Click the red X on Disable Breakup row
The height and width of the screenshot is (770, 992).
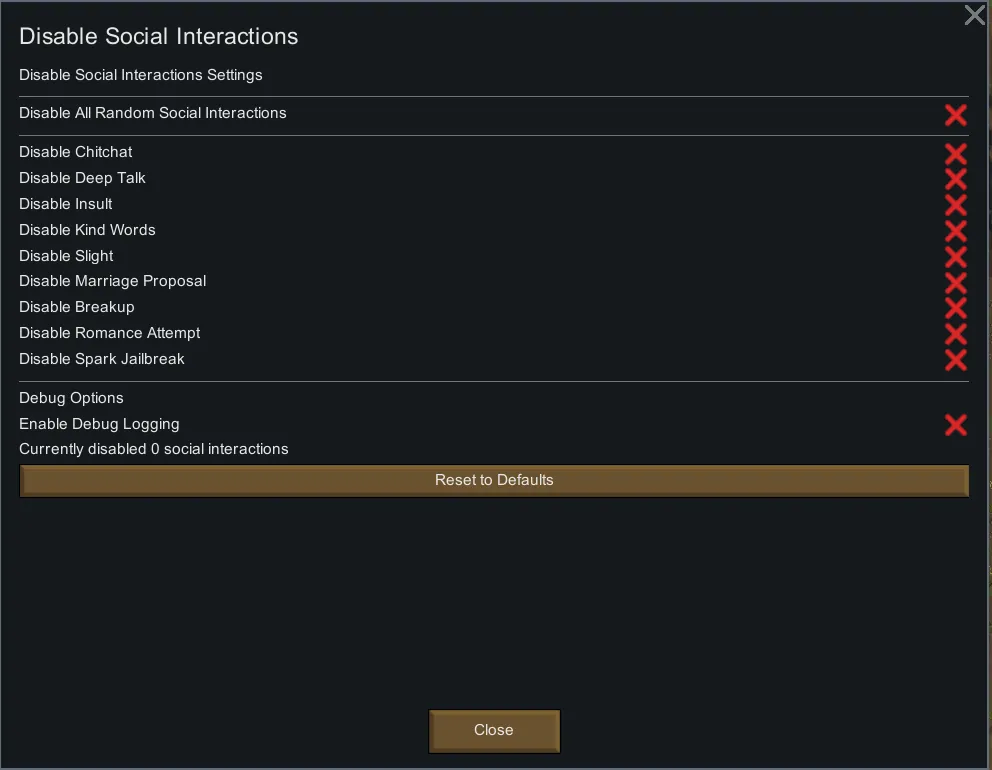click(955, 308)
